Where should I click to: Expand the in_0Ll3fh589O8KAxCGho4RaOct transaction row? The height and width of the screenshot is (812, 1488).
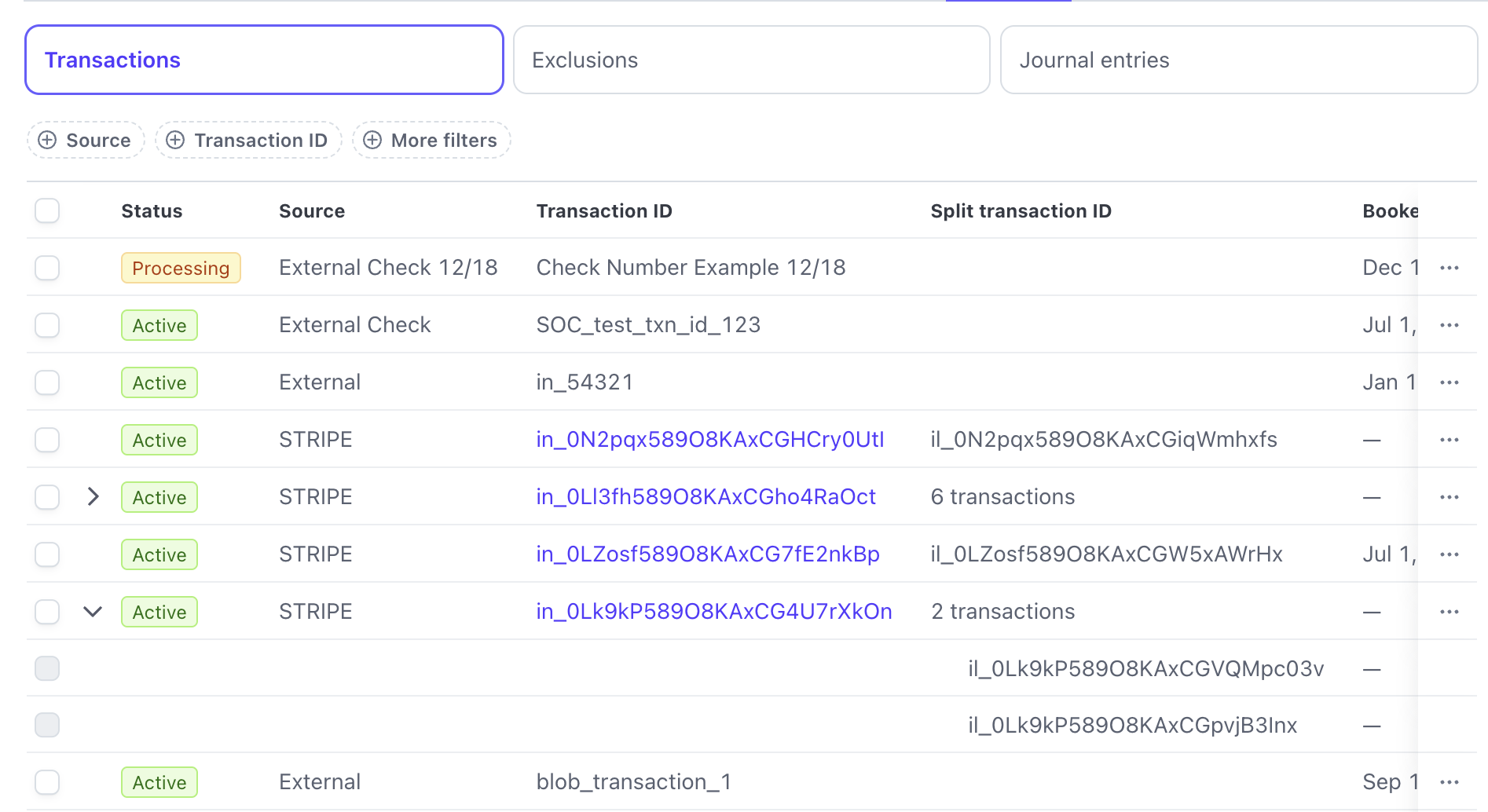(x=93, y=496)
